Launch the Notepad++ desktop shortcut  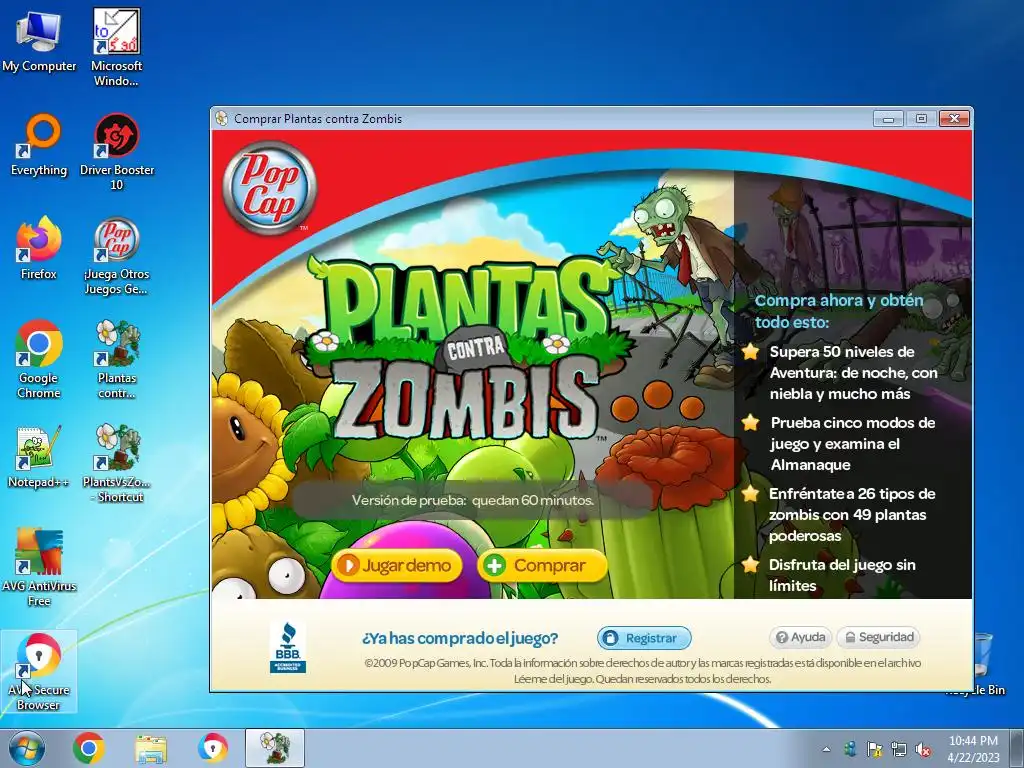click(x=39, y=457)
